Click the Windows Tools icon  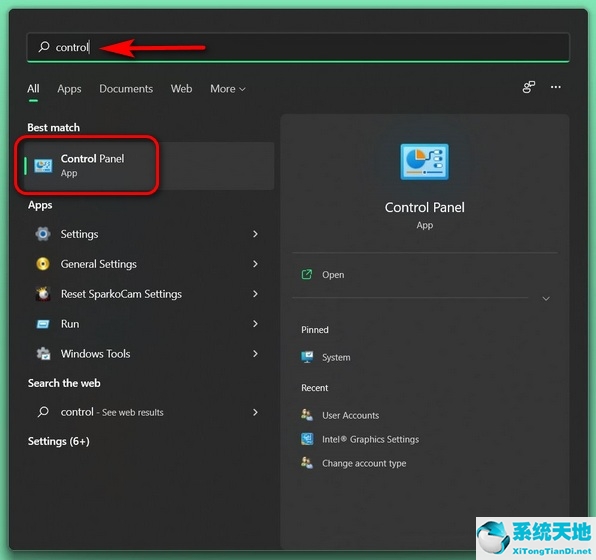(x=43, y=354)
